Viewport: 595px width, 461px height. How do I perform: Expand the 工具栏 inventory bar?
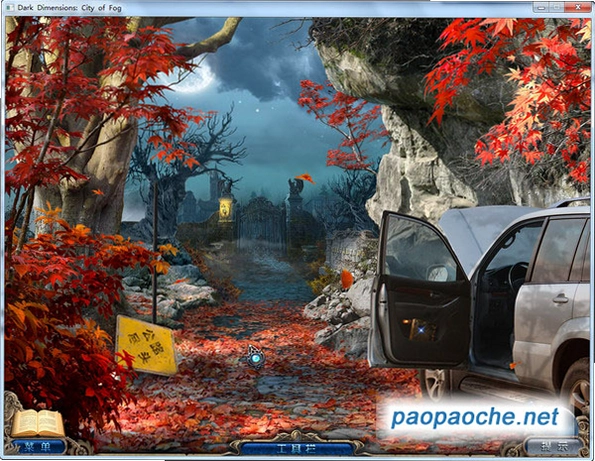click(297, 448)
